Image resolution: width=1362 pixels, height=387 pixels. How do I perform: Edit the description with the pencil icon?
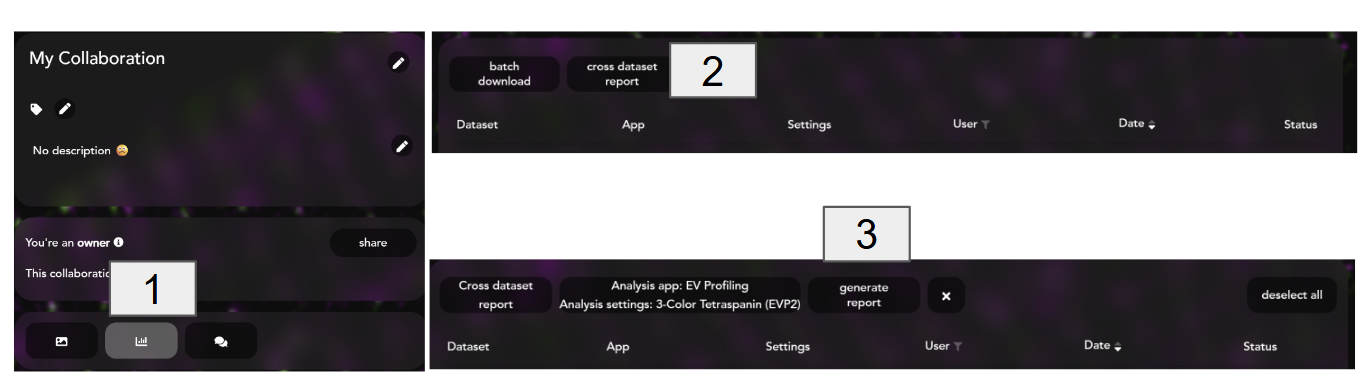[x=402, y=146]
